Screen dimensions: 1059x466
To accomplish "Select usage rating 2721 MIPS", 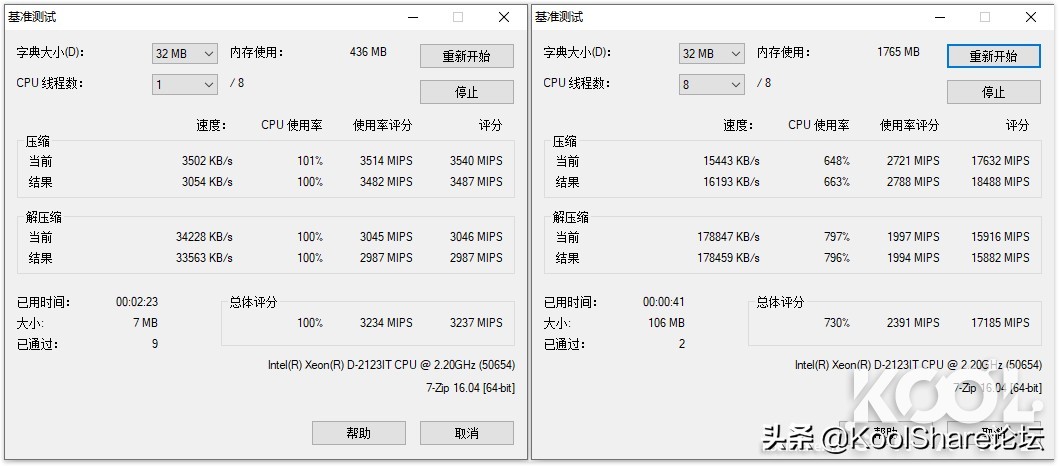I will point(912,161).
